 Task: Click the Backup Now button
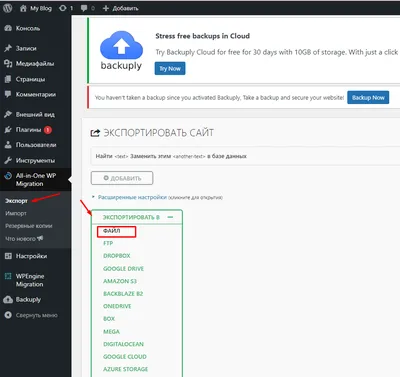[x=368, y=97]
